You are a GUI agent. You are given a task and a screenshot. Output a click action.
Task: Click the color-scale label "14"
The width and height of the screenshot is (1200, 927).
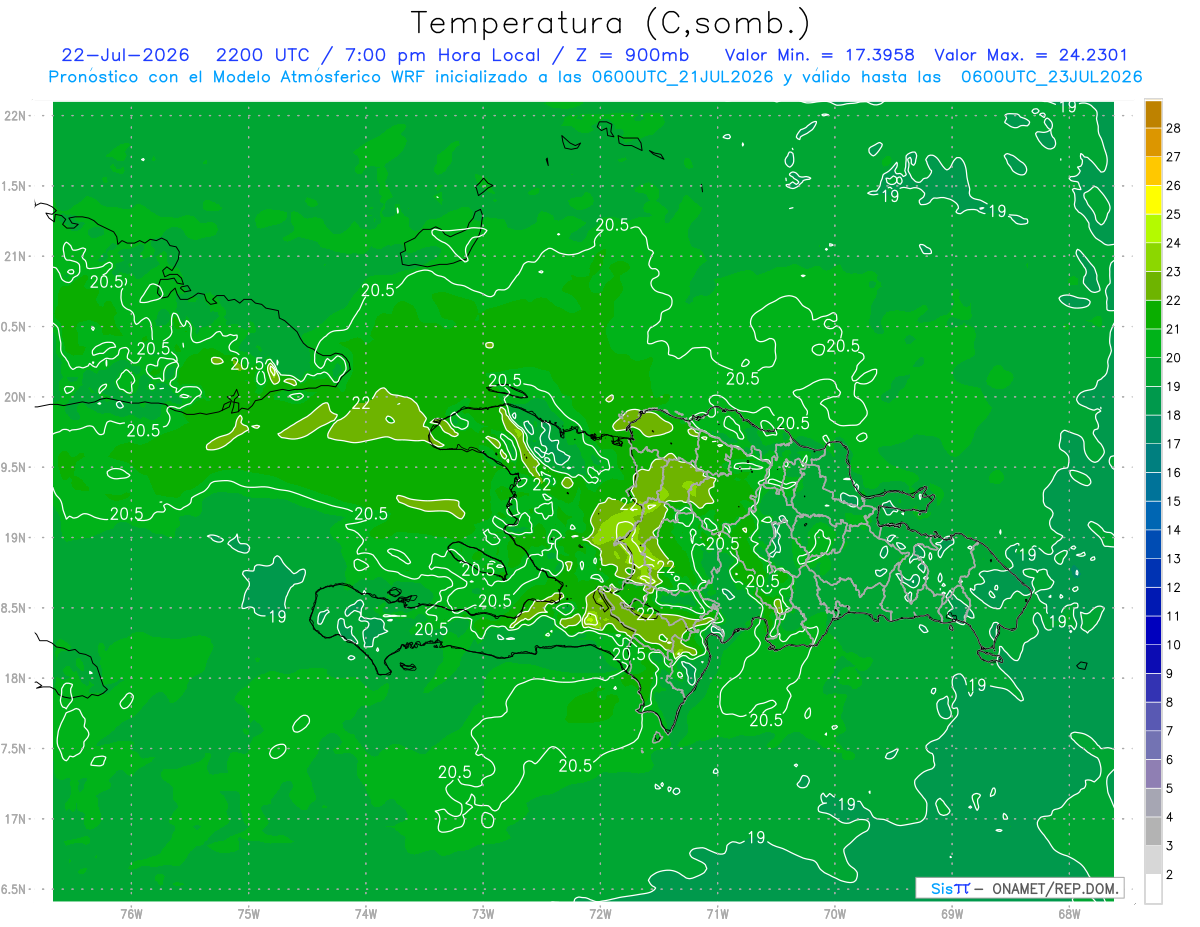(x=1174, y=530)
